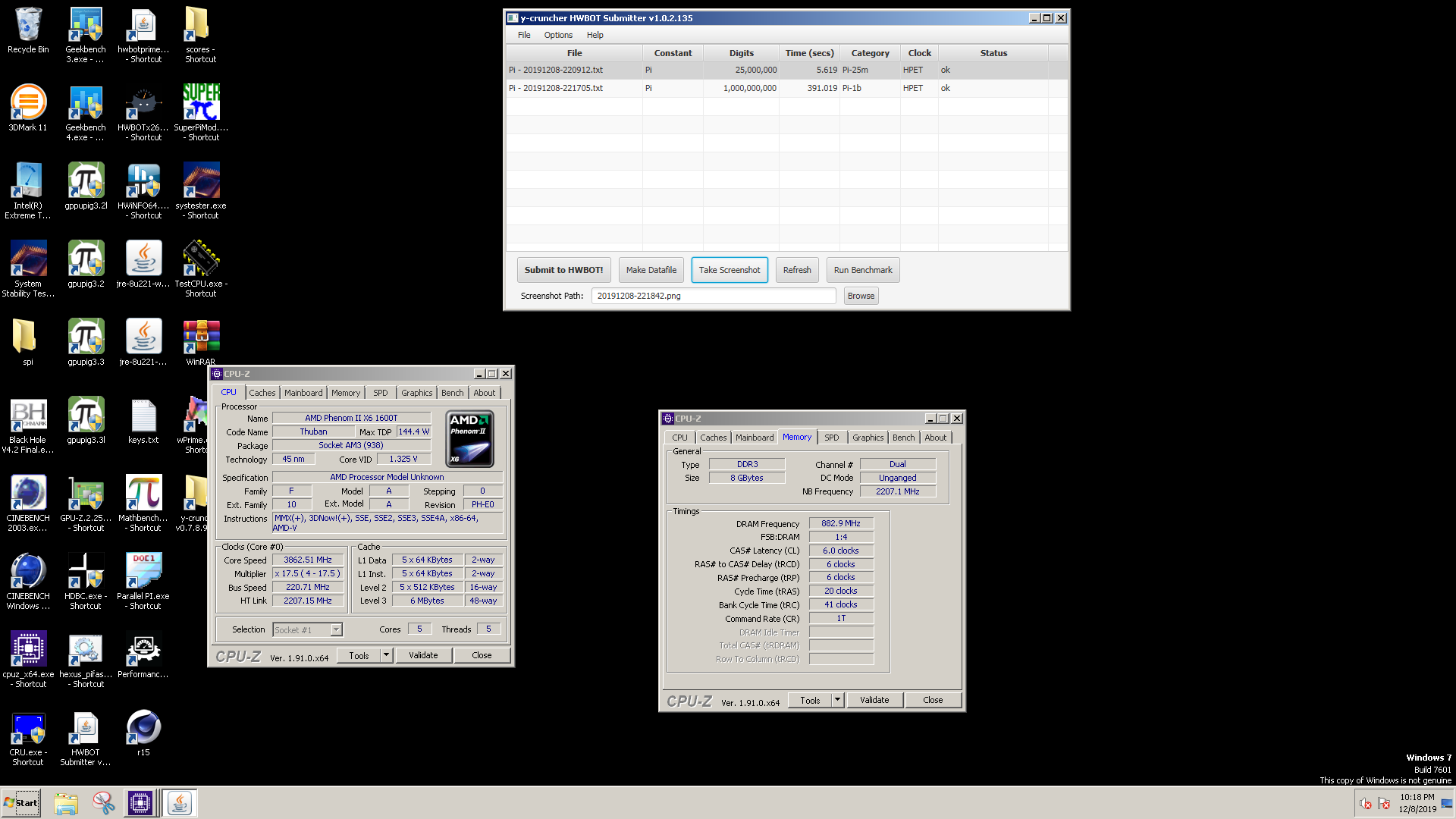Viewport: 1456px width, 819px height.
Task: Open the HWBOTx265 shortcut icon
Action: tap(143, 113)
